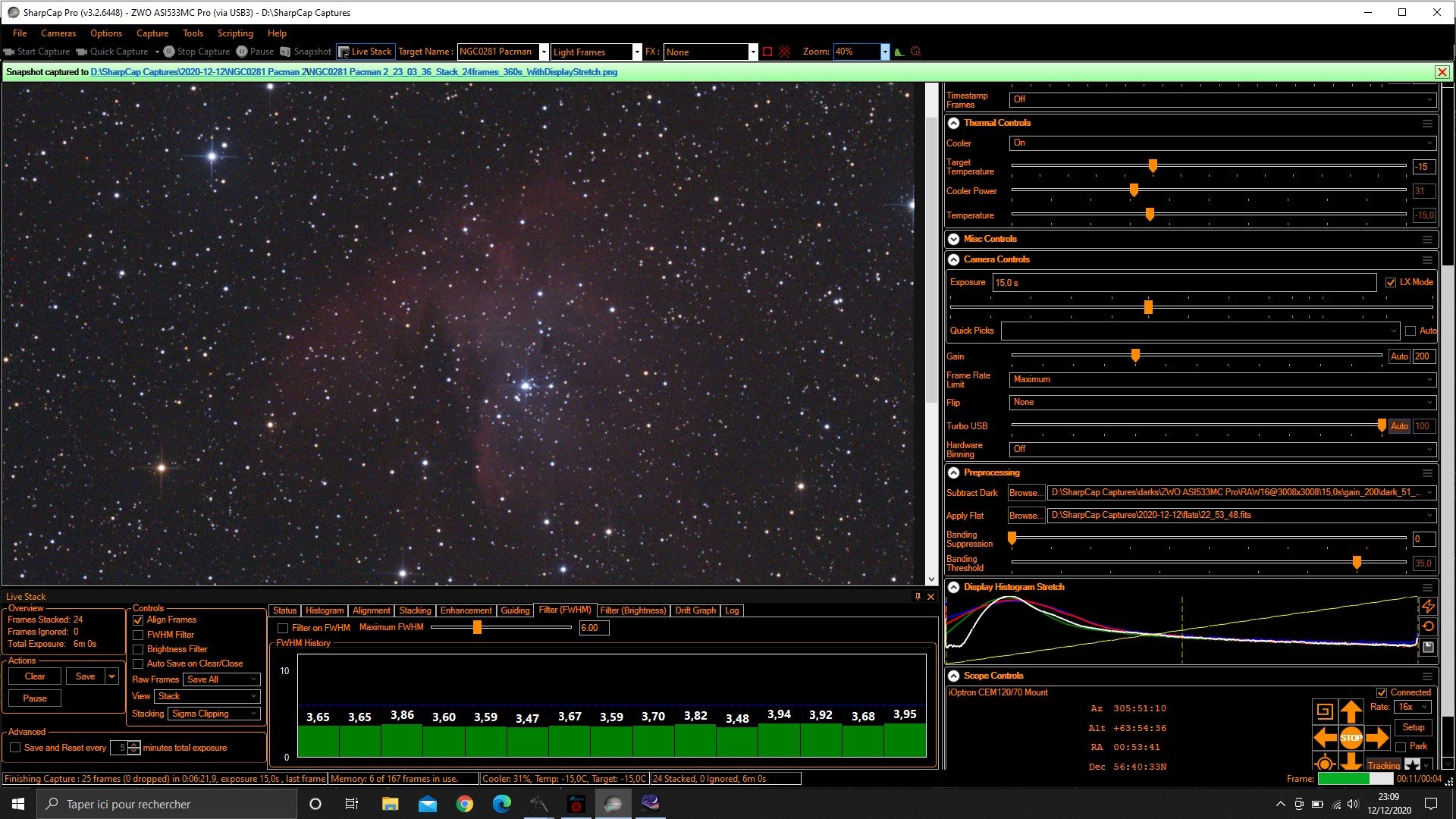The width and height of the screenshot is (1456, 819).
Task: Open the Target Name dropdown
Action: pyautogui.click(x=544, y=52)
